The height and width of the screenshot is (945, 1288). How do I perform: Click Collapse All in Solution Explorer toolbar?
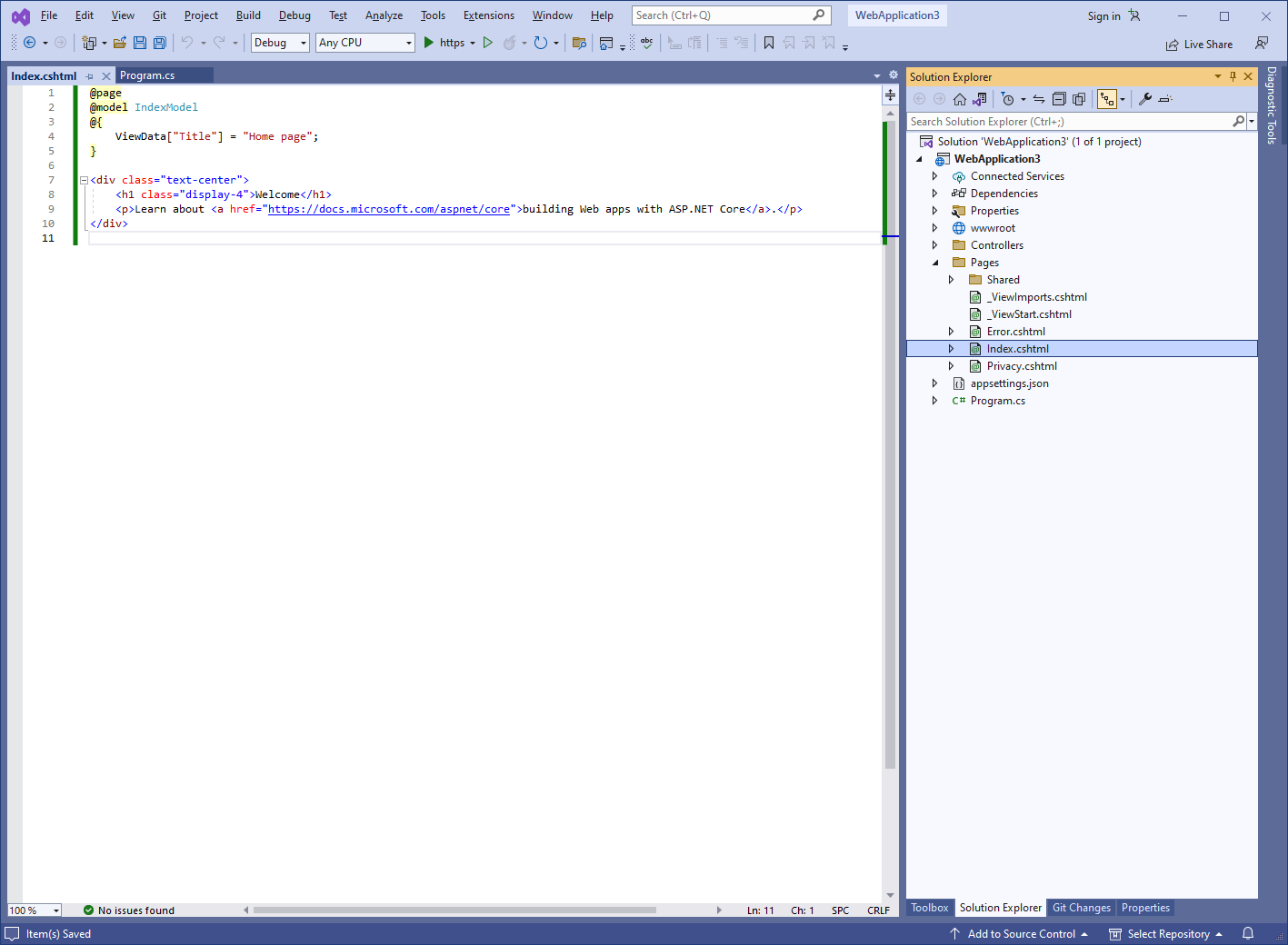(x=1059, y=99)
